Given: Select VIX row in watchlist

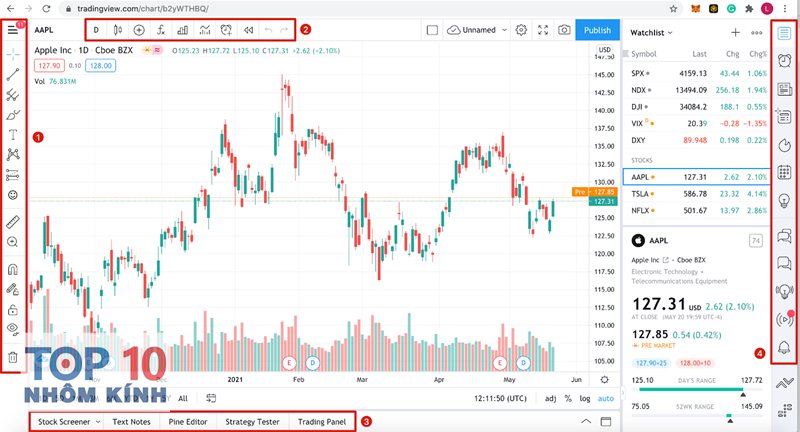Looking at the screenshot, I should click(x=696, y=123).
